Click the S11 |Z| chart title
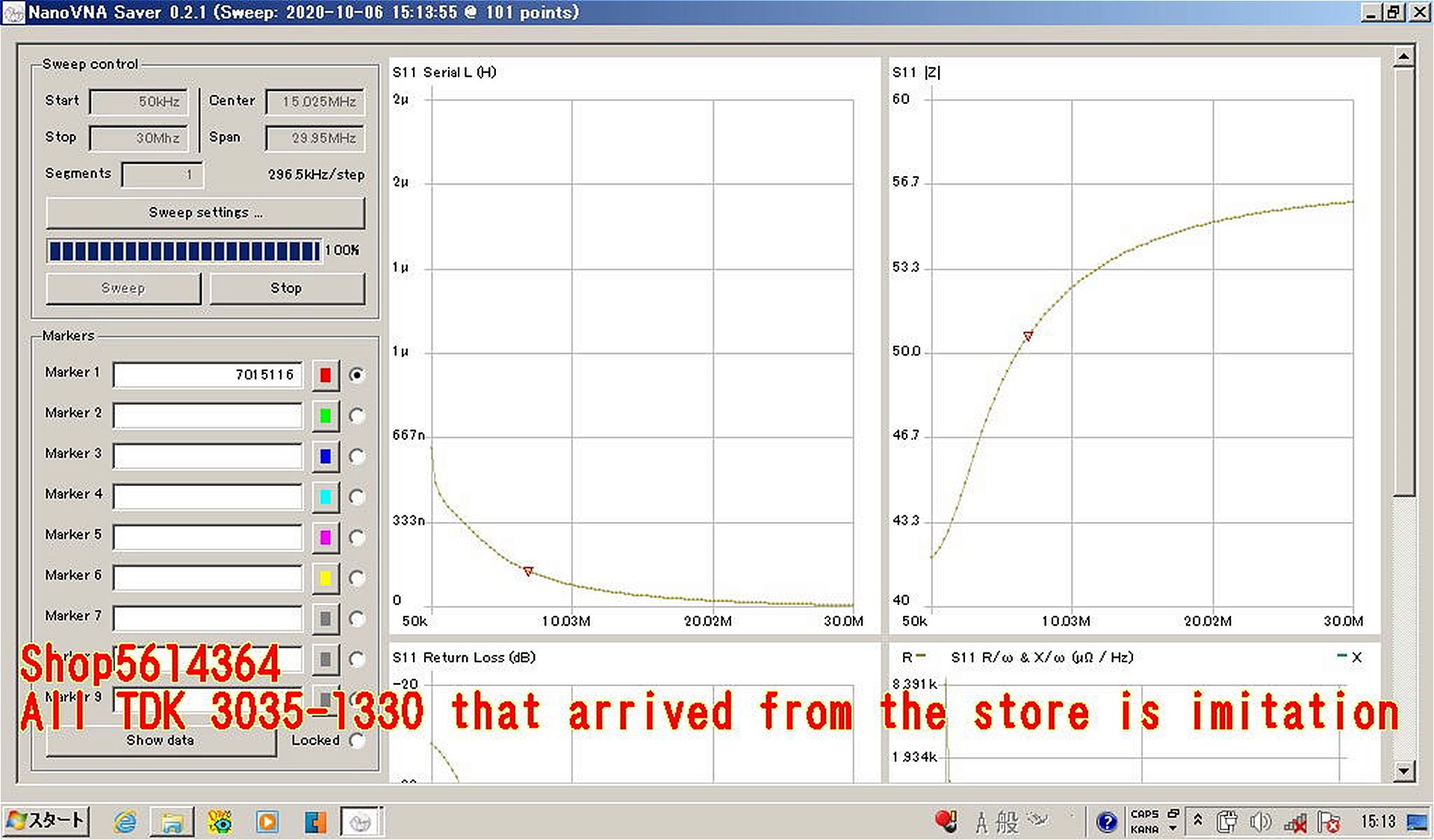This screenshot has width=1434, height=840. (916, 72)
